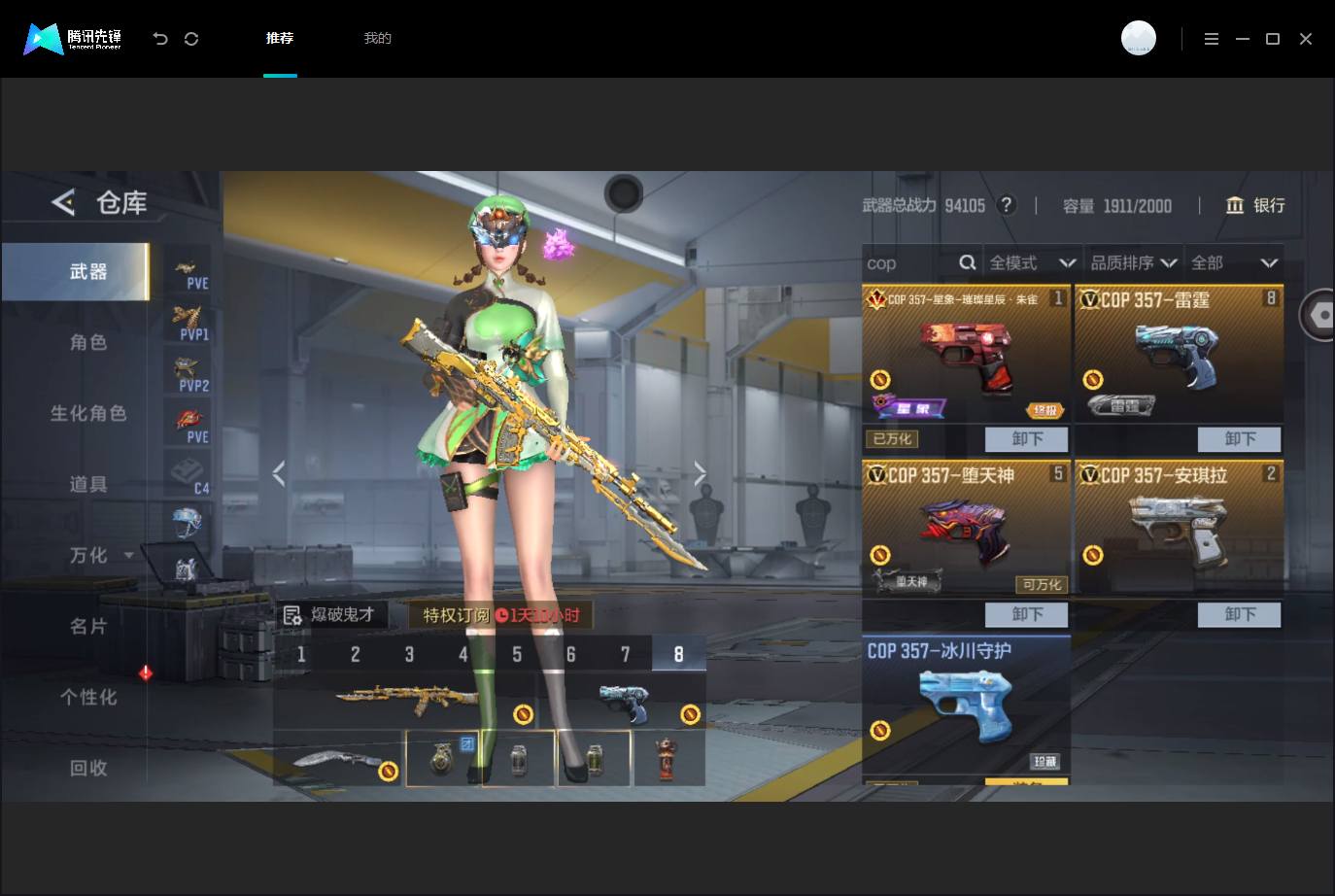
Task: Click the magnifier search icon
Action: click(967, 262)
